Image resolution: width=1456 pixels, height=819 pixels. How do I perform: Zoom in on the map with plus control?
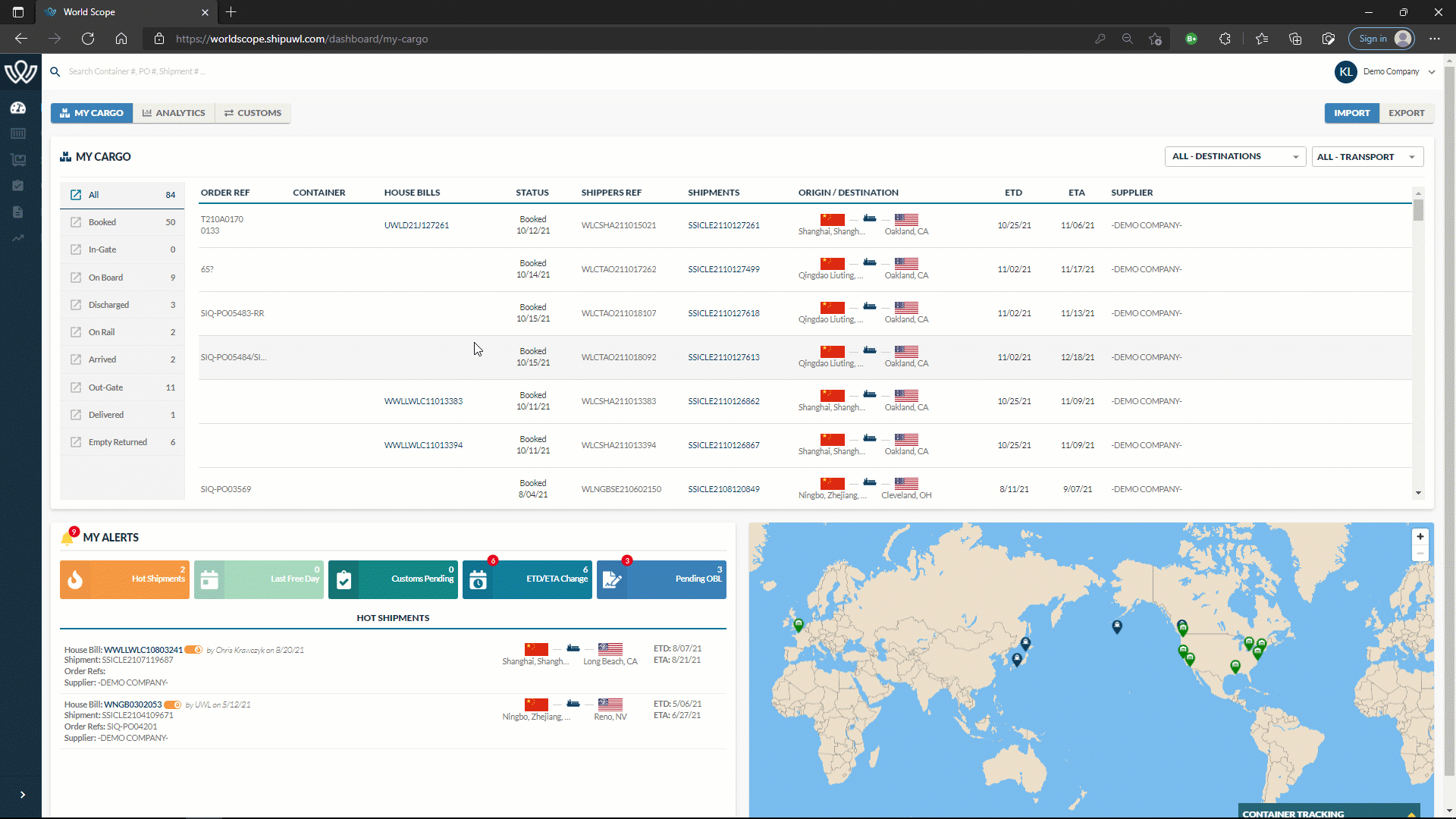coord(1420,536)
